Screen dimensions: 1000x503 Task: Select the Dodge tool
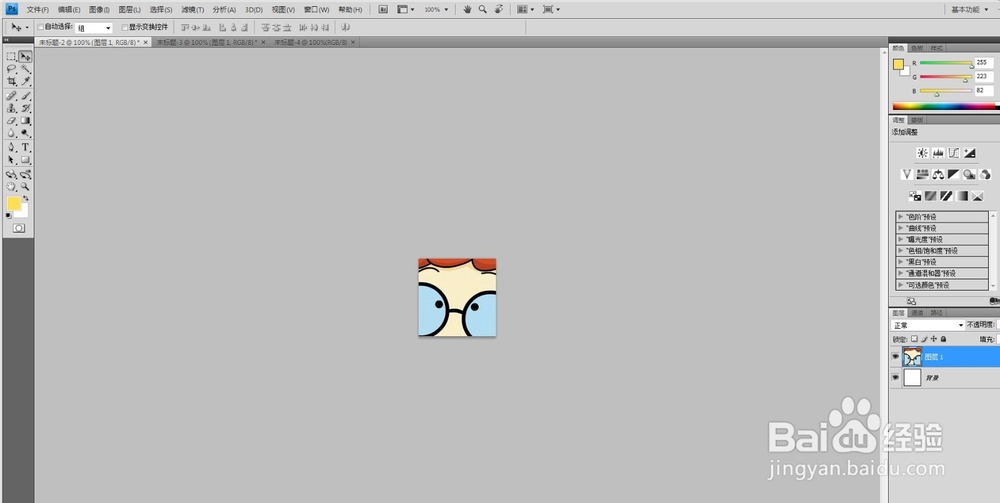(x=25, y=133)
